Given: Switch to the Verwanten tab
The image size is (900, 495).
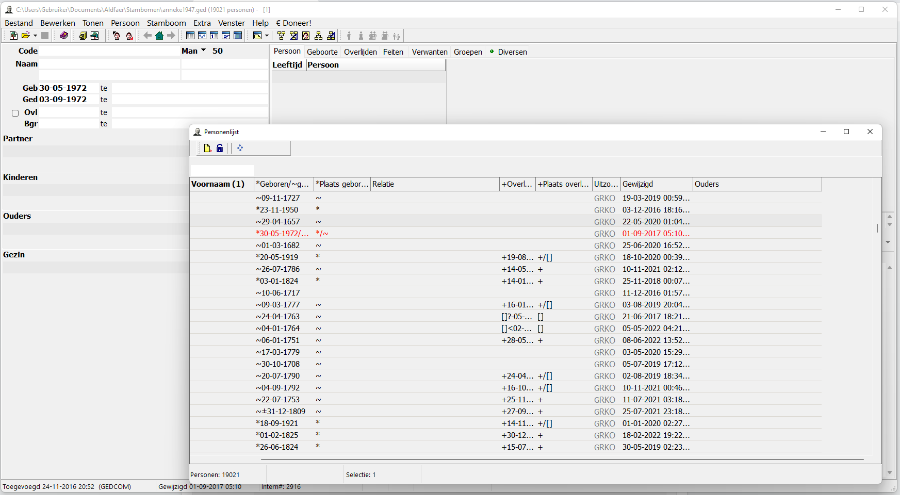Looking at the screenshot, I should (x=431, y=51).
